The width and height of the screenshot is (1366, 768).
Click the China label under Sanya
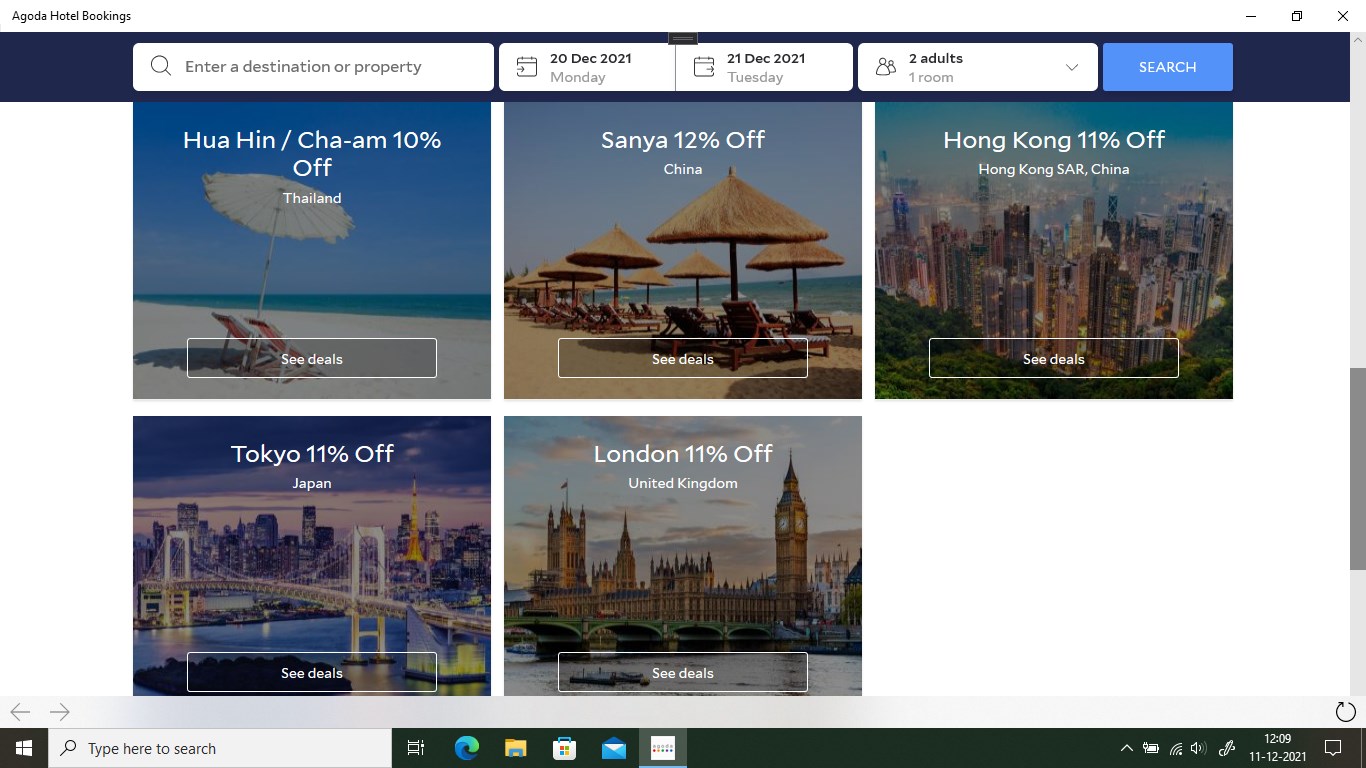click(x=683, y=169)
